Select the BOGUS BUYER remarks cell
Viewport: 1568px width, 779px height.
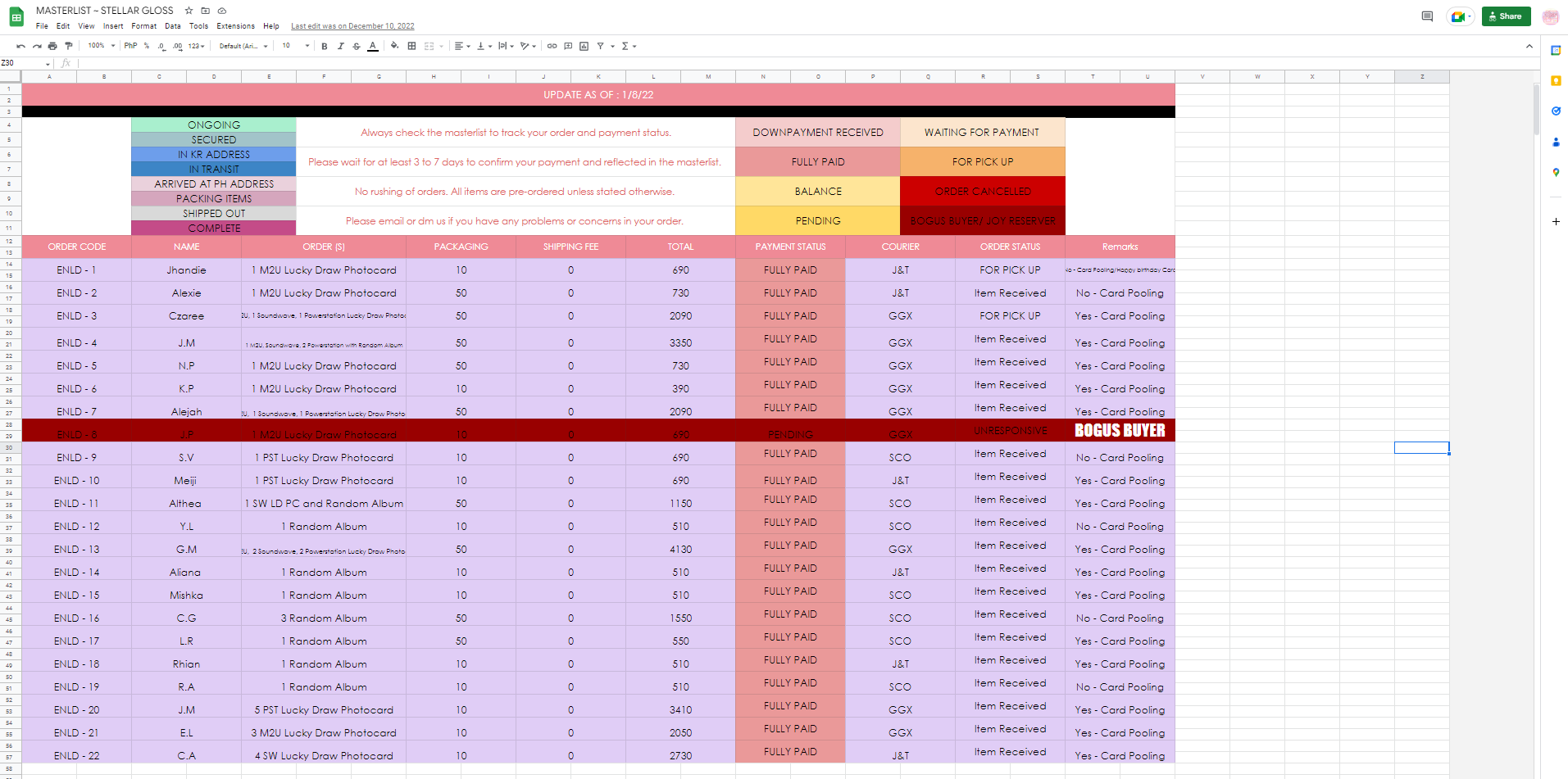(x=1120, y=430)
